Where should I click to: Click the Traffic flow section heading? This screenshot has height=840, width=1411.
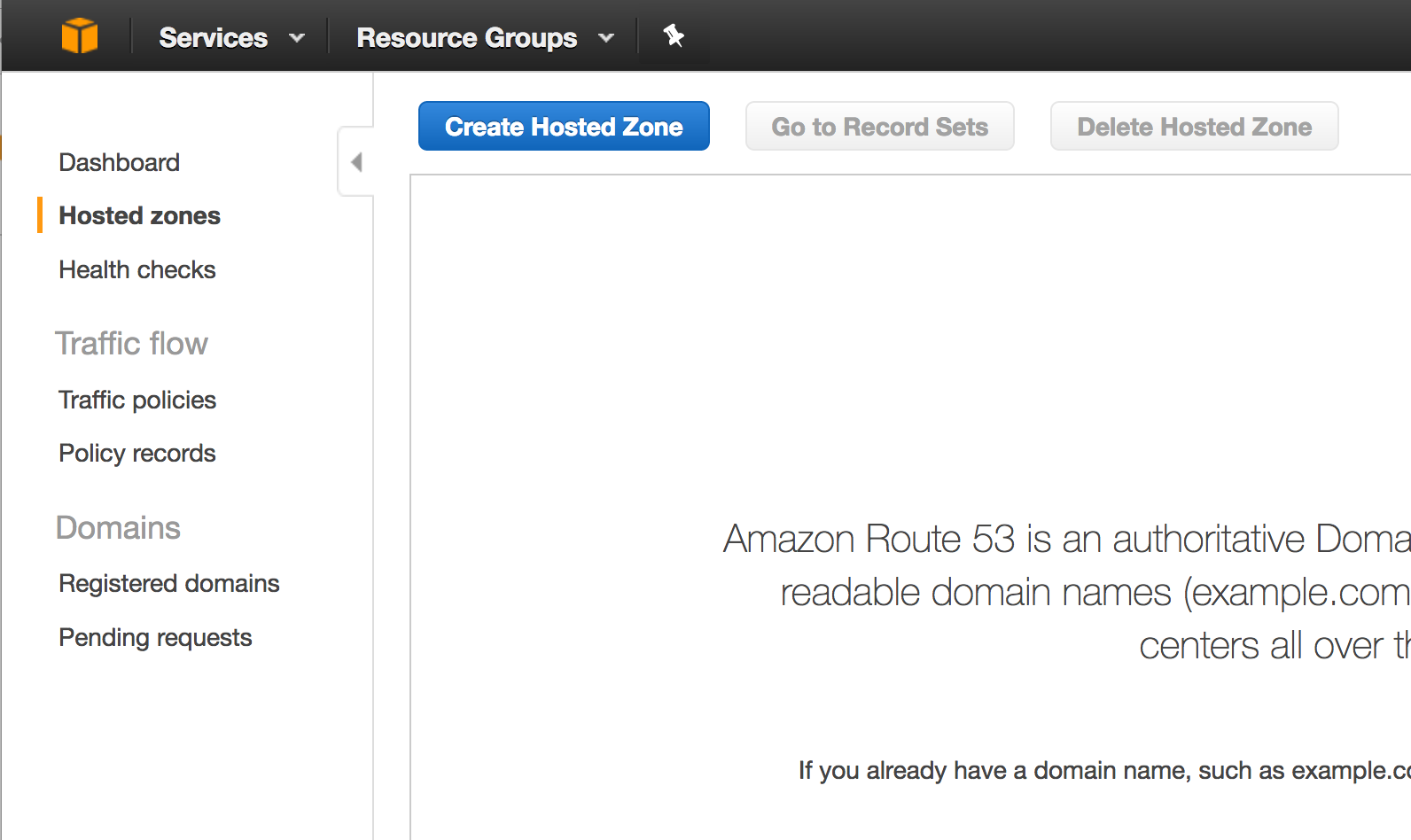pos(131,343)
